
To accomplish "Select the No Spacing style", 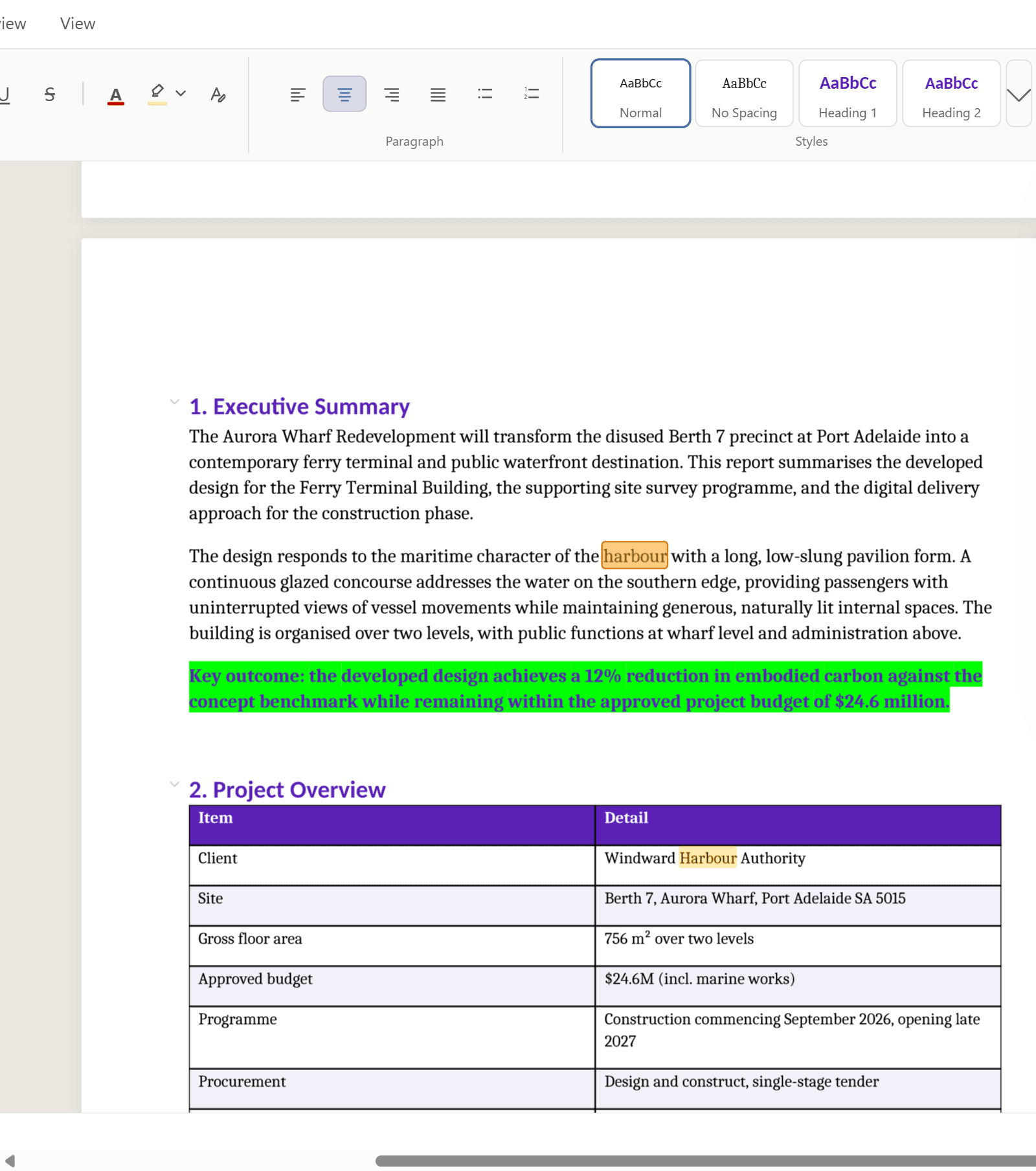I will coord(745,93).
